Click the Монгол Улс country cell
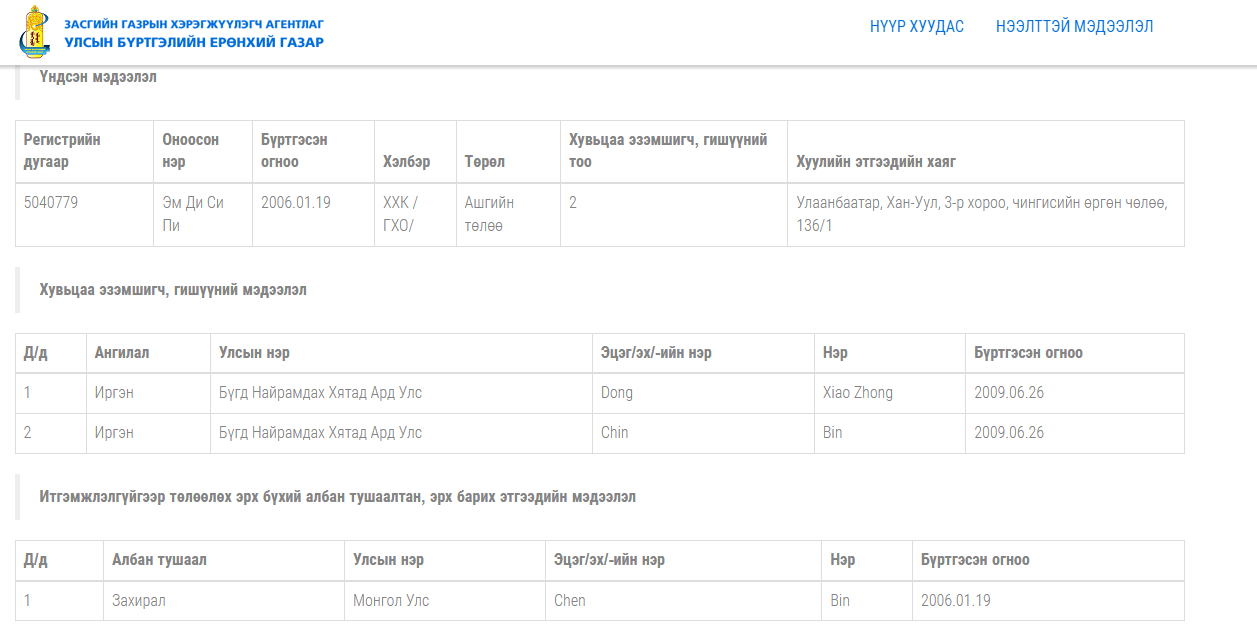1257x630 pixels. click(x=391, y=601)
